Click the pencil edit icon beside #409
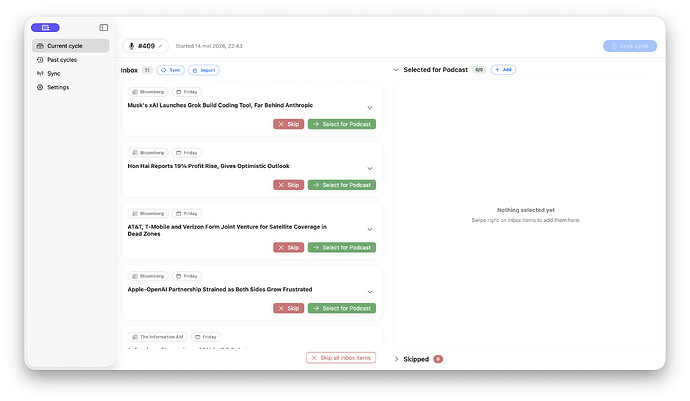 point(161,46)
